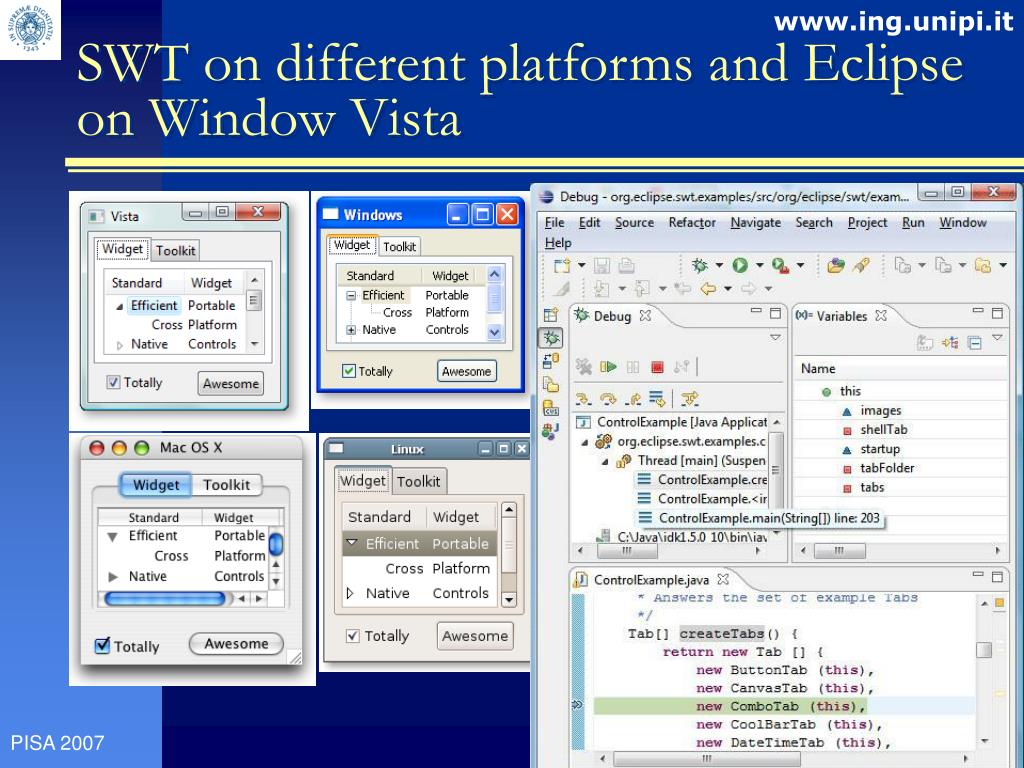
Task: Click the Save disk icon in Eclipse toolbar
Action: 601,265
